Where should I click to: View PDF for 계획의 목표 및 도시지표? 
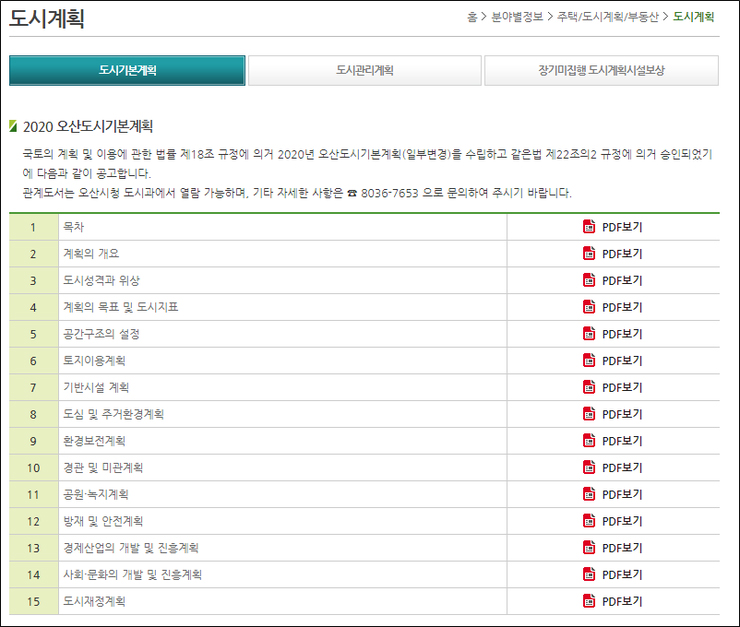click(x=621, y=307)
